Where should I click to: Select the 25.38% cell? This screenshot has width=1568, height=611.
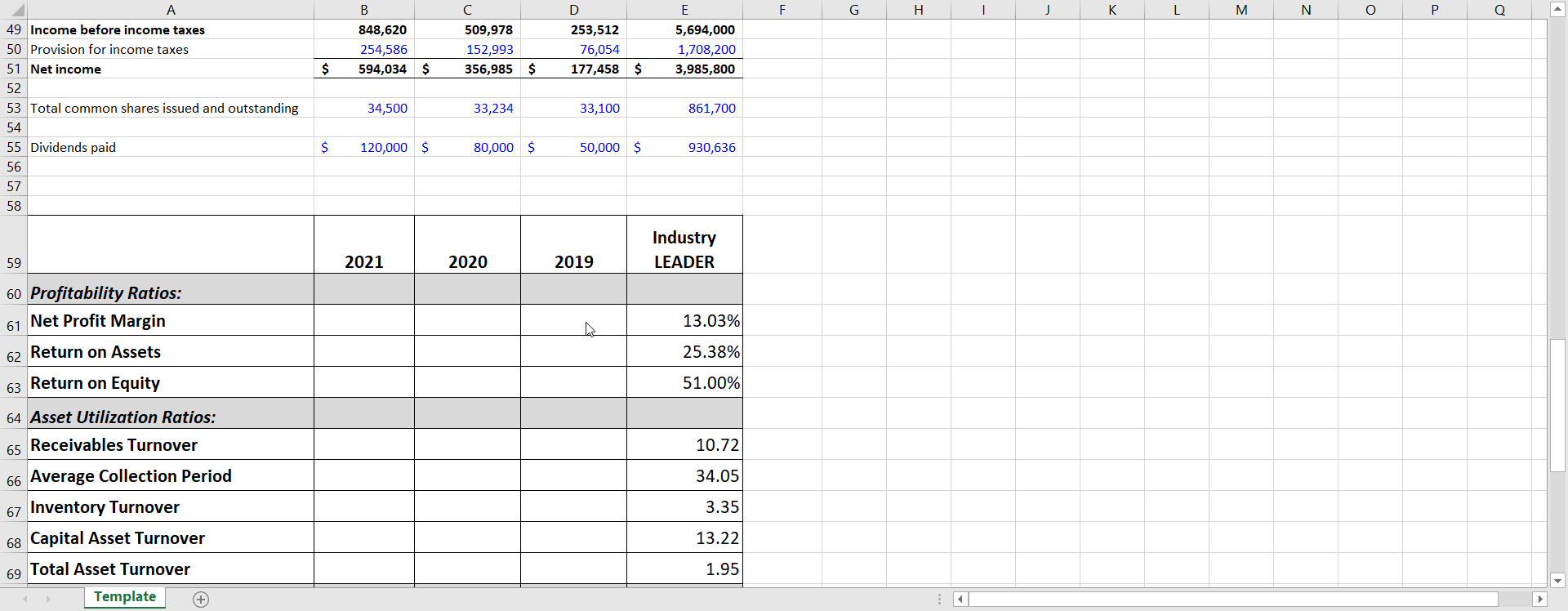coord(684,351)
